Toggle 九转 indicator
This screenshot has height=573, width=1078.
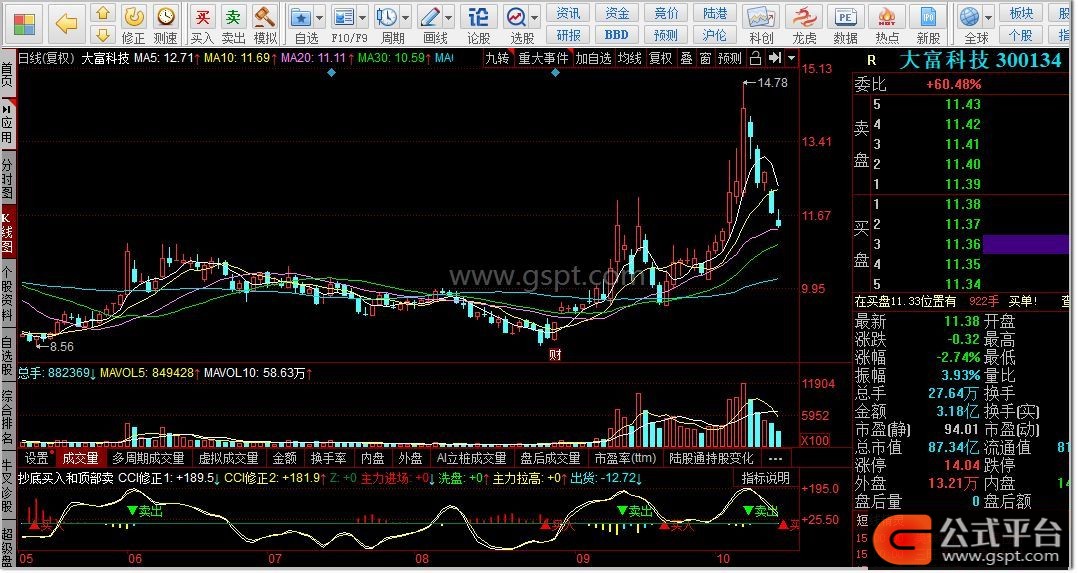pos(497,58)
